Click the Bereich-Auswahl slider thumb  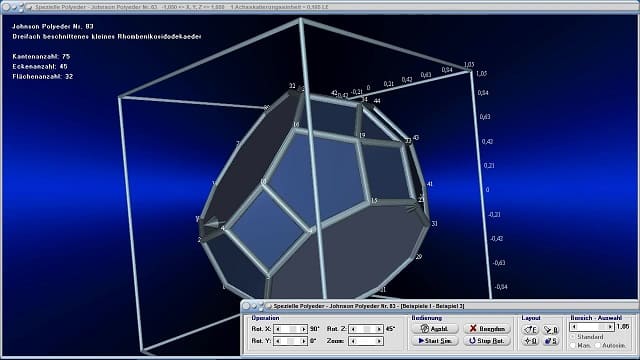tap(602, 327)
